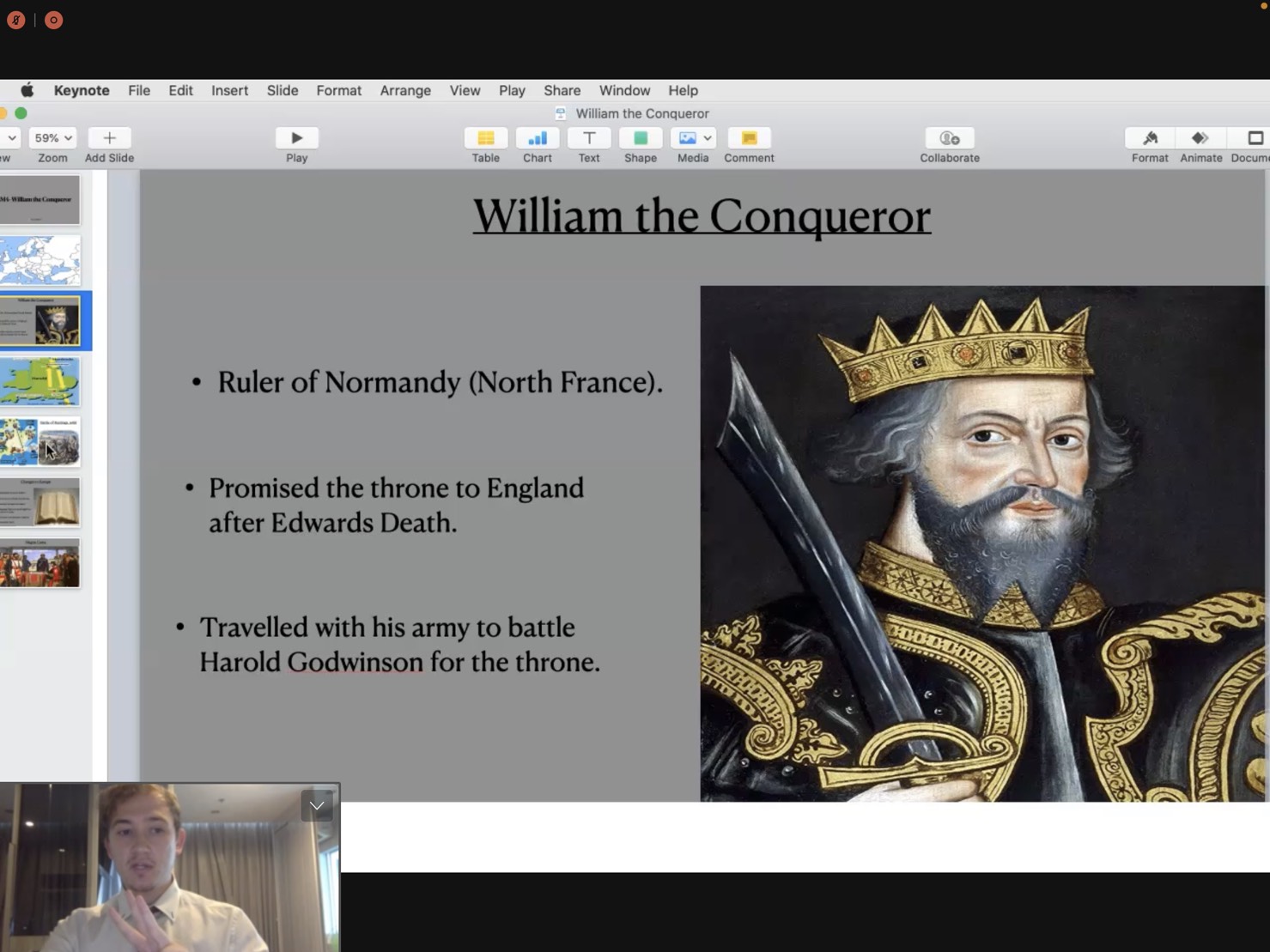Select the open book slide thumbnail
The width and height of the screenshot is (1270, 952).
coord(39,502)
